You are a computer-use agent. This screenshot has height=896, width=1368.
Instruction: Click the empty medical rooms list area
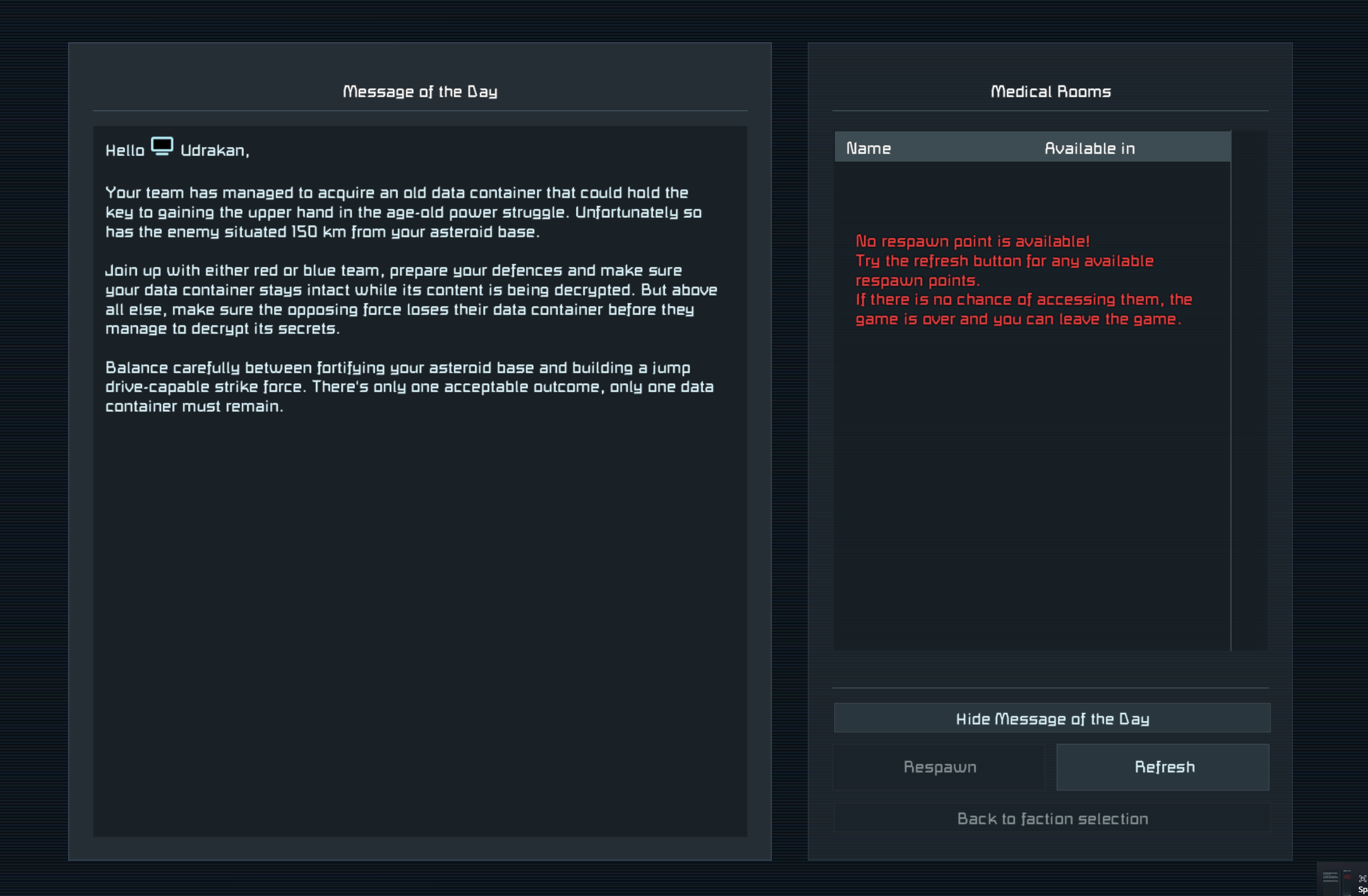[1032, 493]
